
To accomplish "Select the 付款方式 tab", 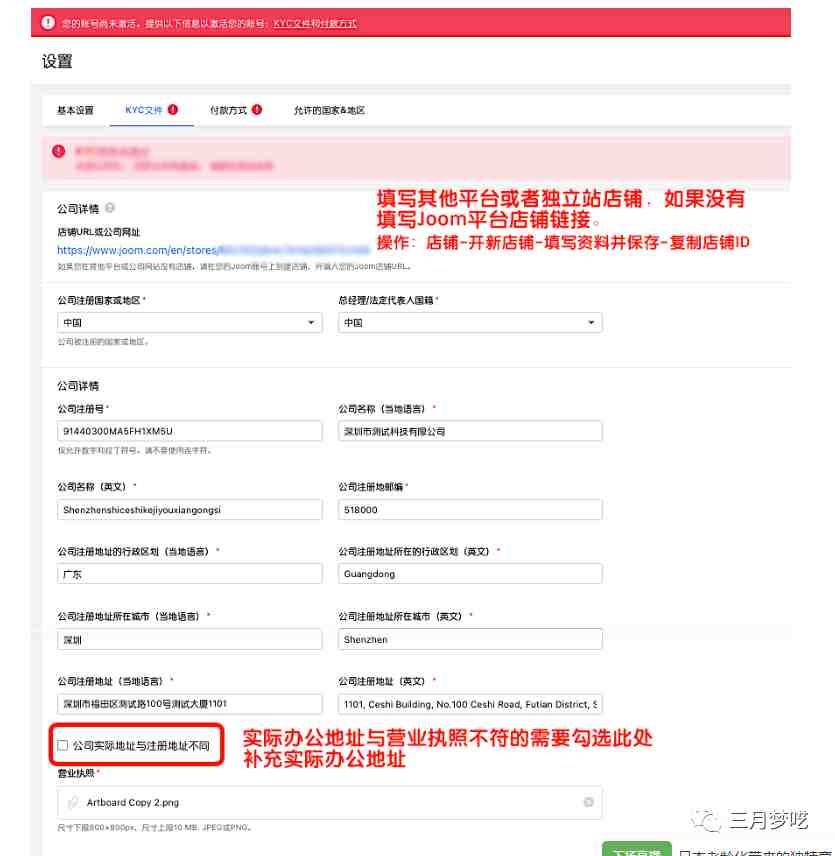I will coord(228,110).
